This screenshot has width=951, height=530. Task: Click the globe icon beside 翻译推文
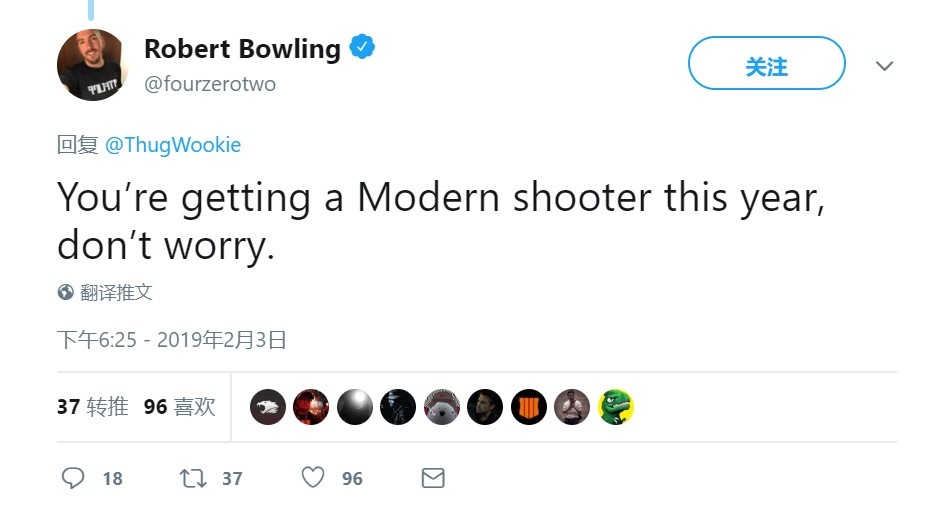coord(66,293)
